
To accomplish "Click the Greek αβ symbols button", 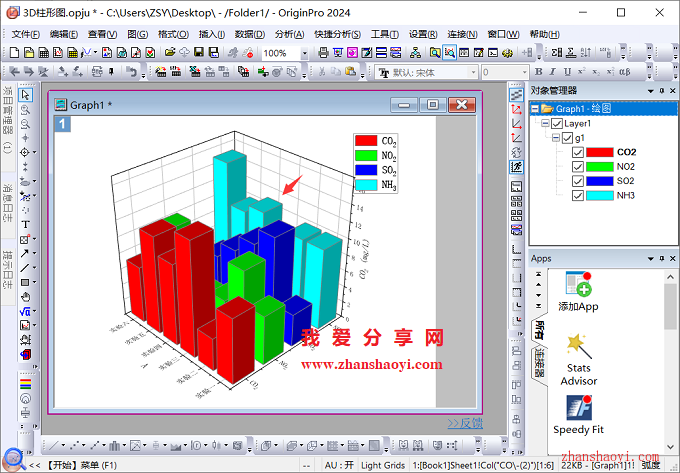I will tap(625, 72).
